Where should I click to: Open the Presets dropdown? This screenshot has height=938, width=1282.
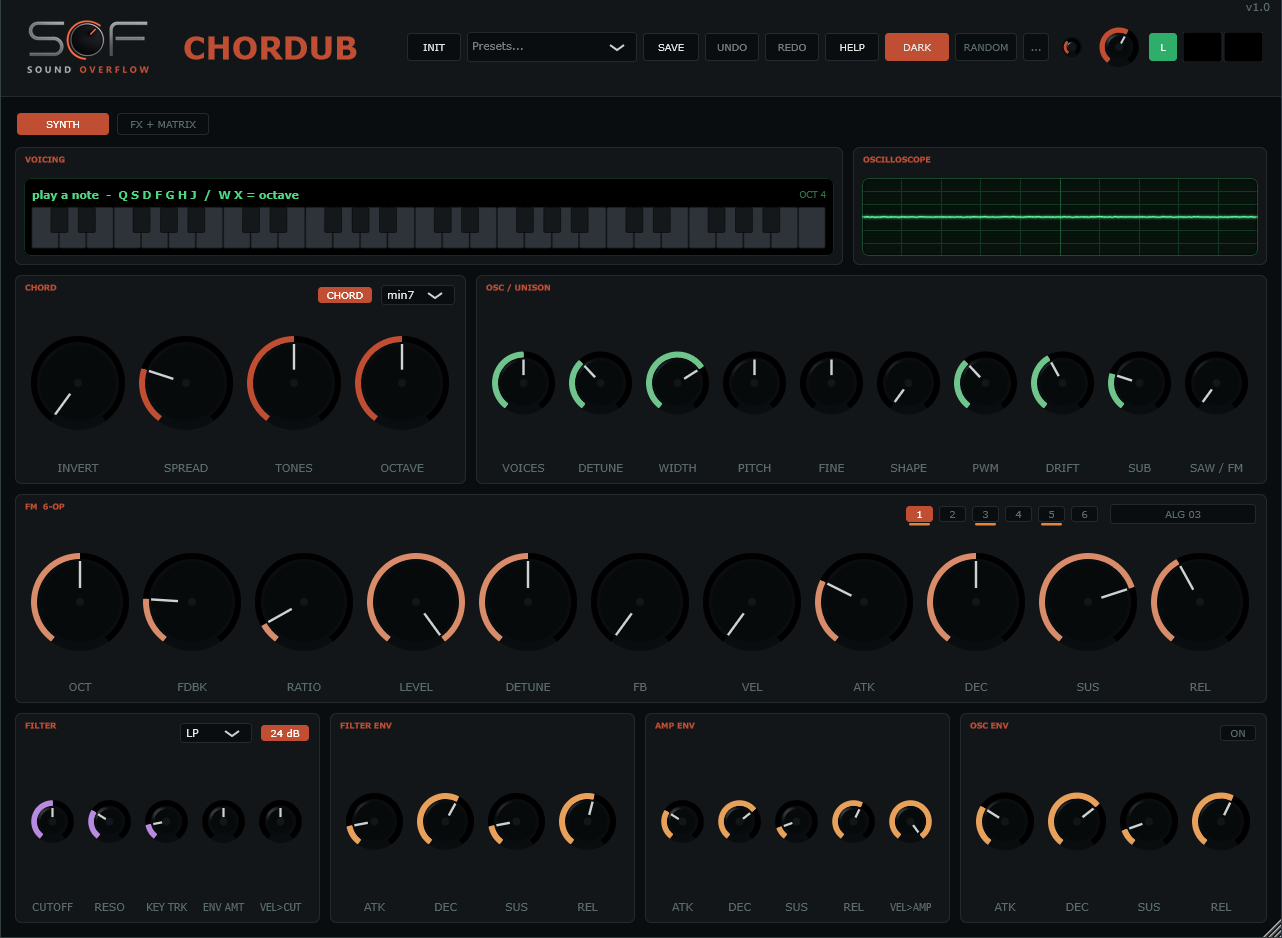point(552,47)
